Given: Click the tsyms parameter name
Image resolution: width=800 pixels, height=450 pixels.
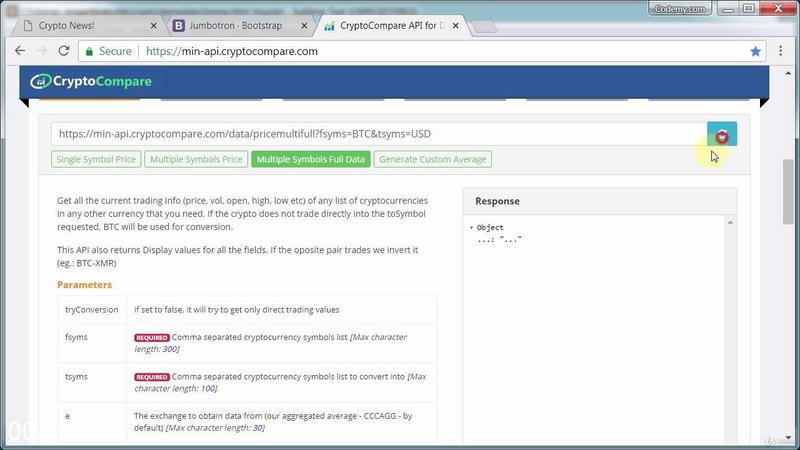Looking at the screenshot, I should click(76, 377).
